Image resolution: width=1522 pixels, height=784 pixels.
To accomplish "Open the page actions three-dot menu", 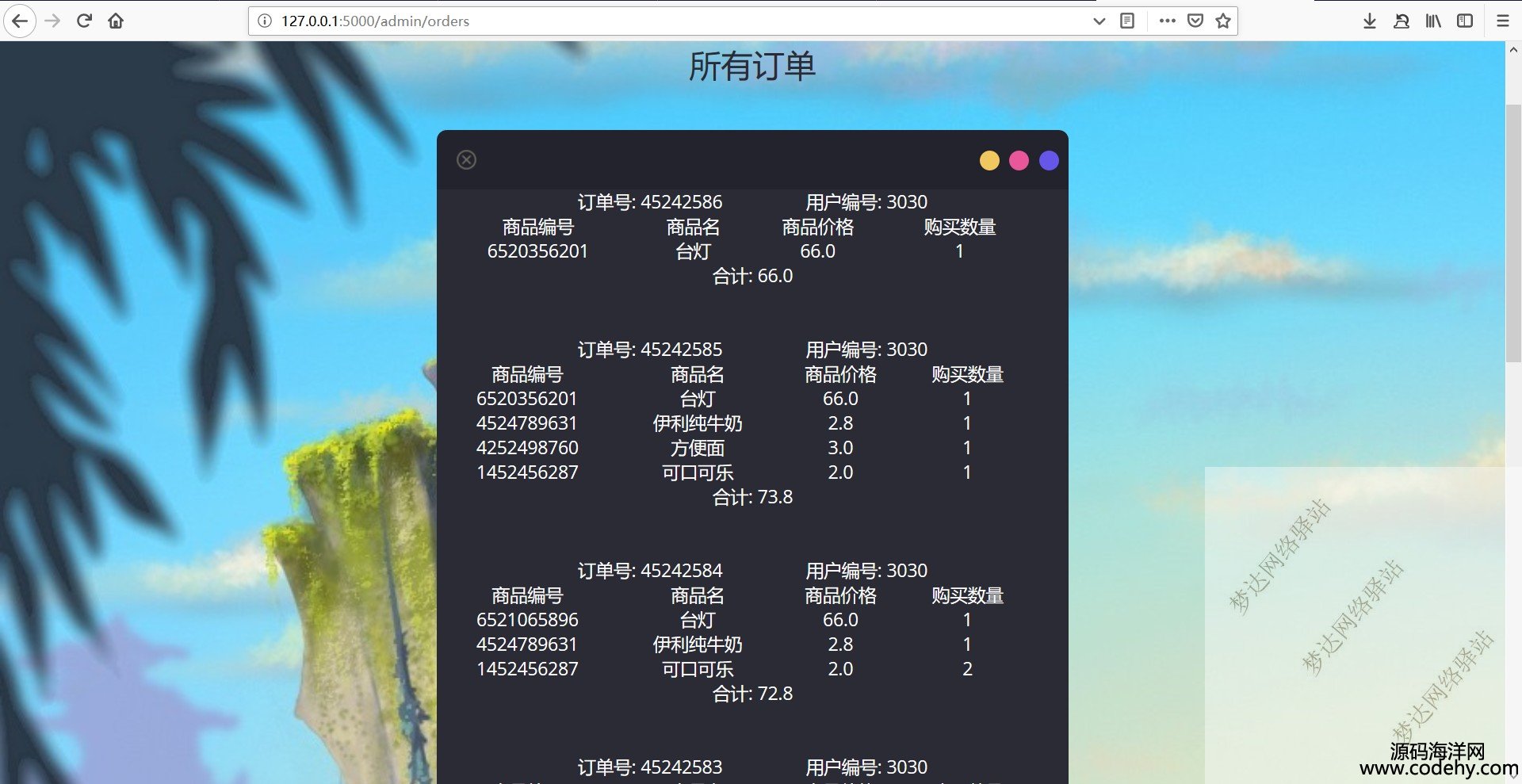I will coord(1167,21).
